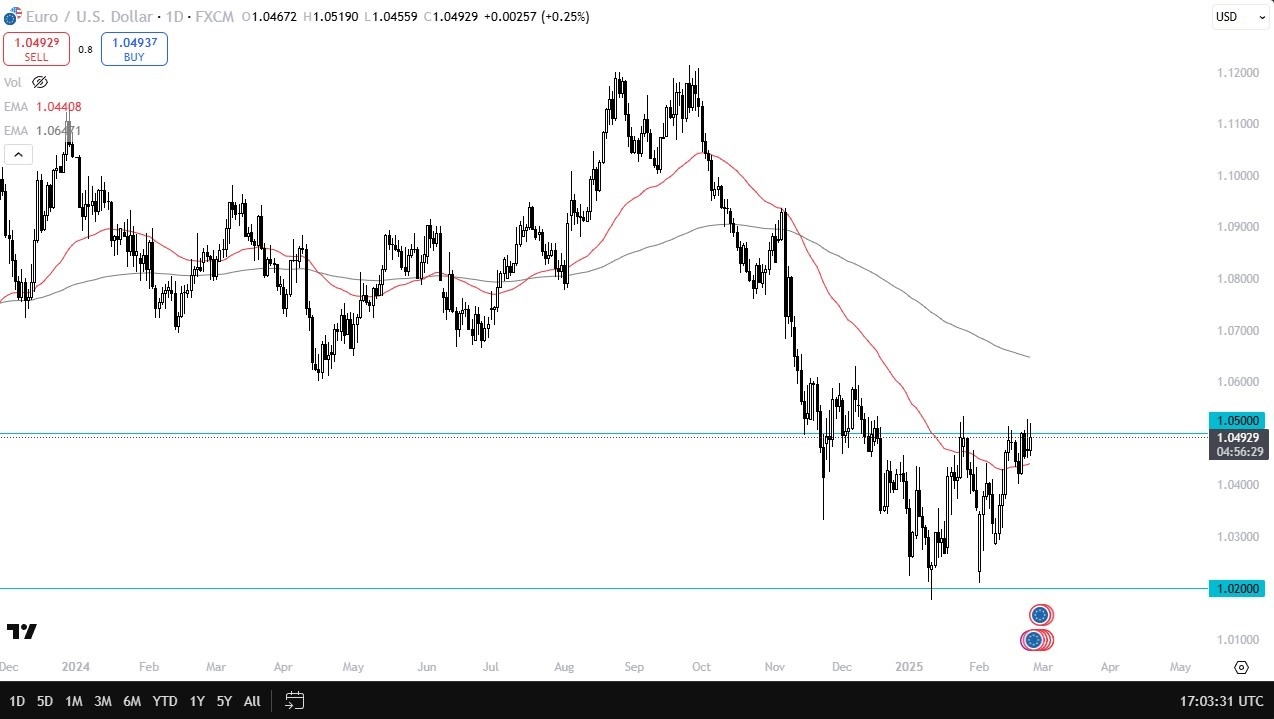Select the 1.02000 horizontal line price label
The width and height of the screenshot is (1274, 719).
(x=1236, y=589)
